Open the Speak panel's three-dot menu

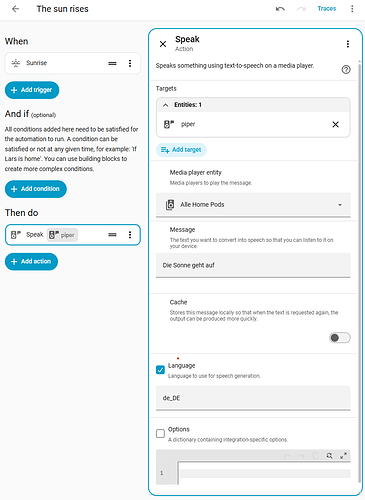pyautogui.click(x=348, y=44)
